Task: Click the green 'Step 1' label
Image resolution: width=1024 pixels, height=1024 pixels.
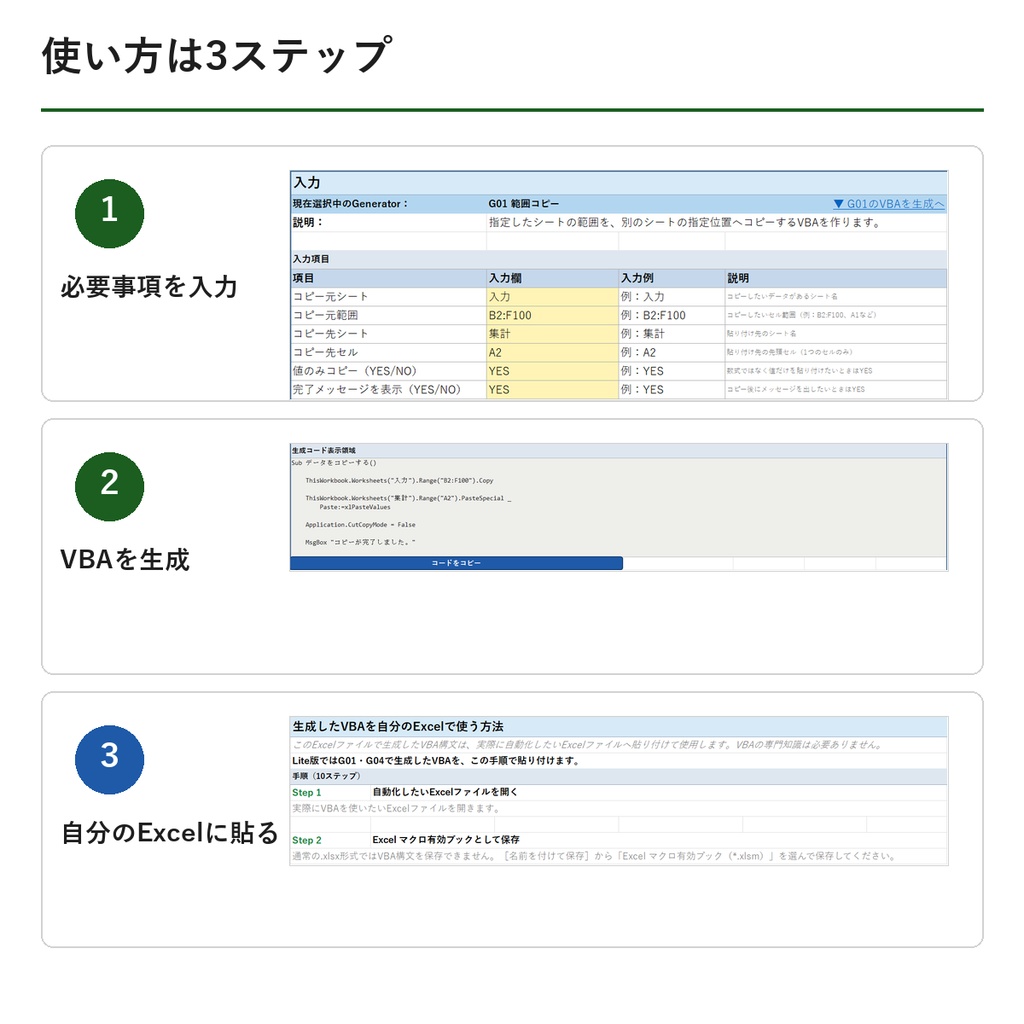Action: [307, 793]
